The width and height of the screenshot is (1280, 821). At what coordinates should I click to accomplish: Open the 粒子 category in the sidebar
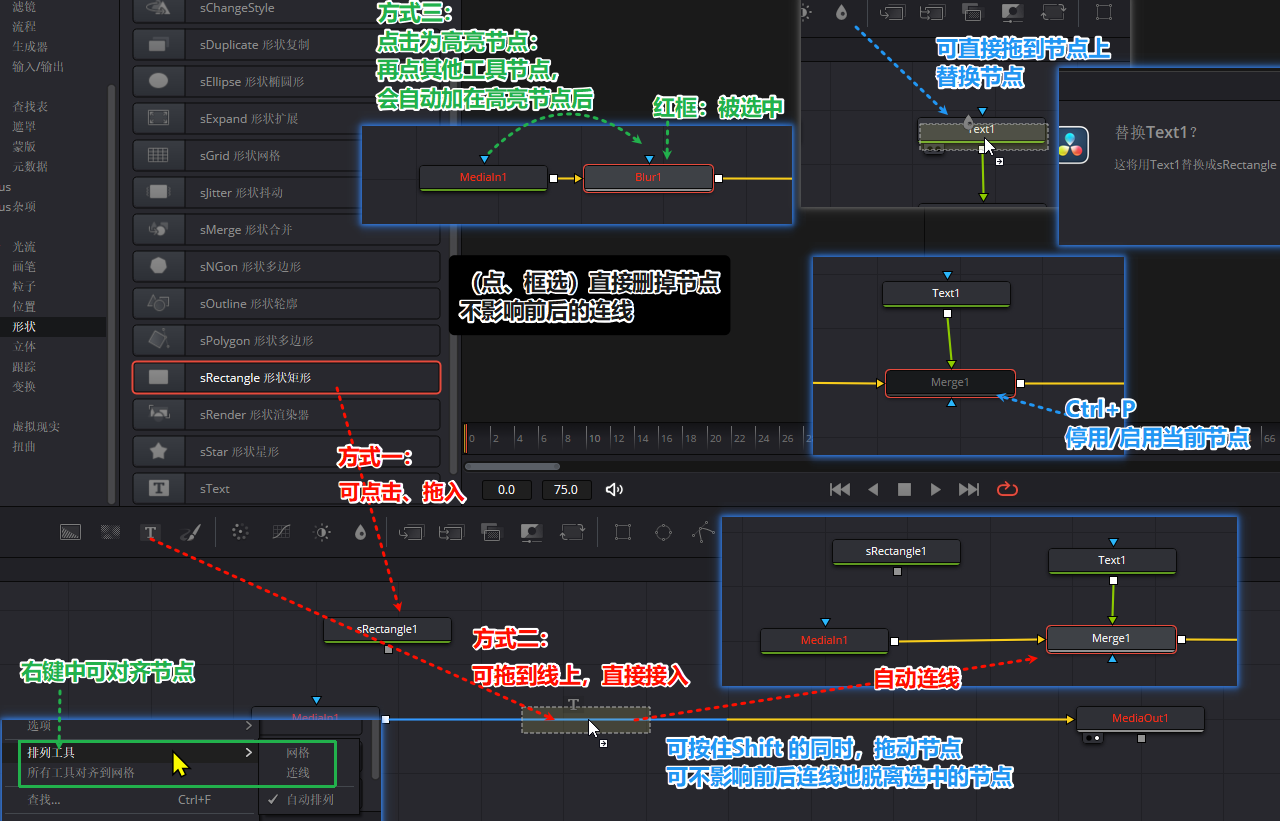tap(24, 286)
